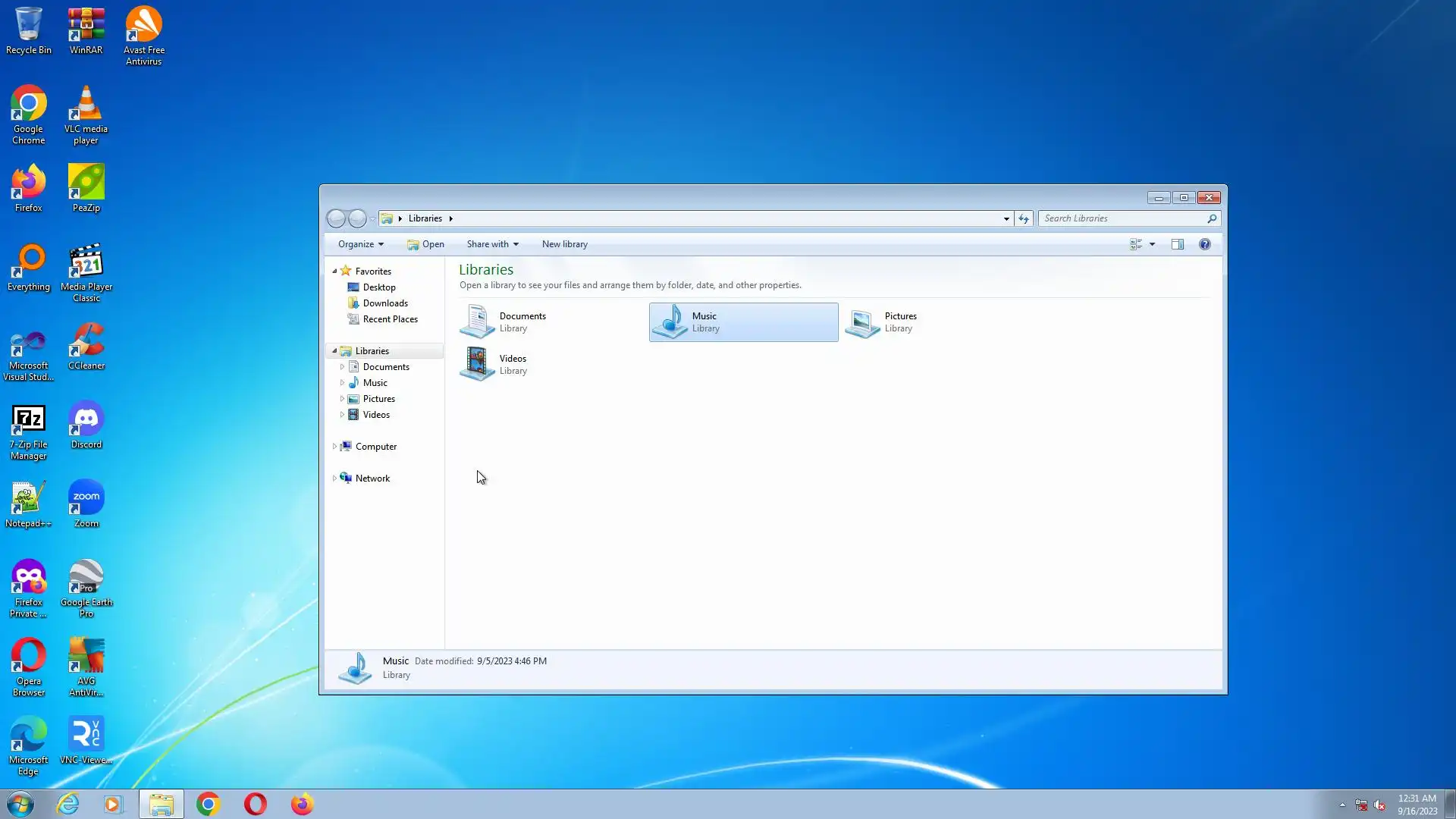1456x819 pixels.
Task: Click the refresh button beside the address bar
Action: (1024, 218)
